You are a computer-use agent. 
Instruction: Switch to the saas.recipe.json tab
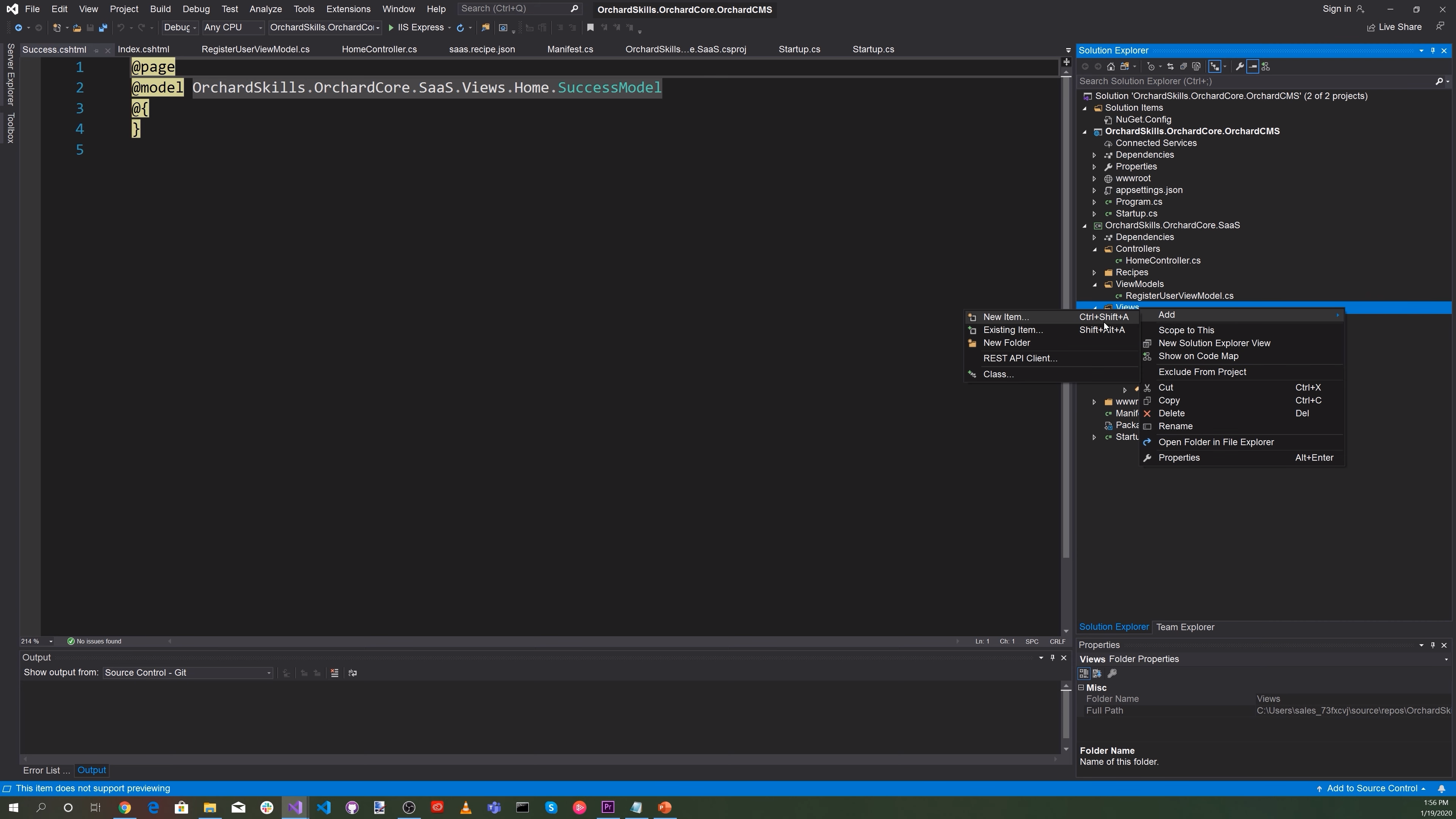click(482, 50)
